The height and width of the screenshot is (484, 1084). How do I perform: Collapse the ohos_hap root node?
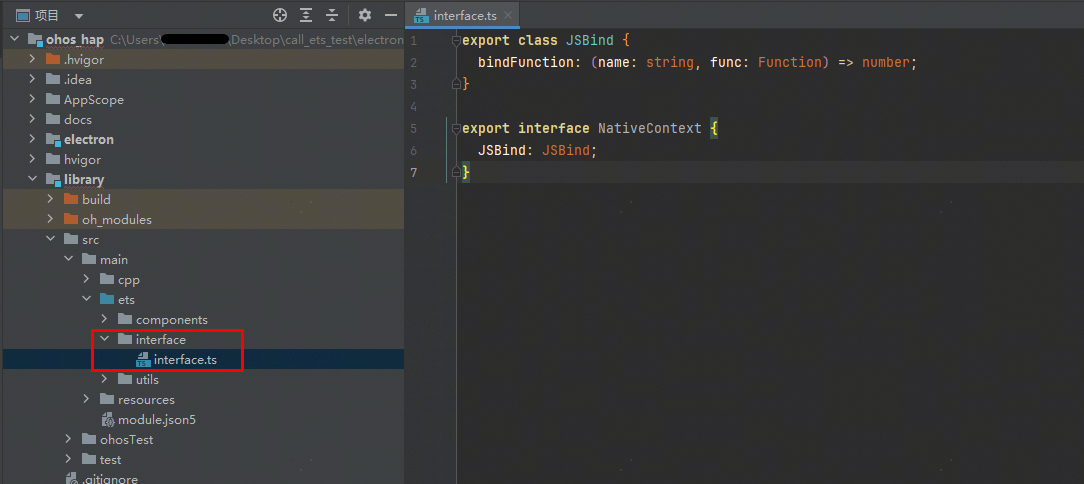[x=14, y=39]
